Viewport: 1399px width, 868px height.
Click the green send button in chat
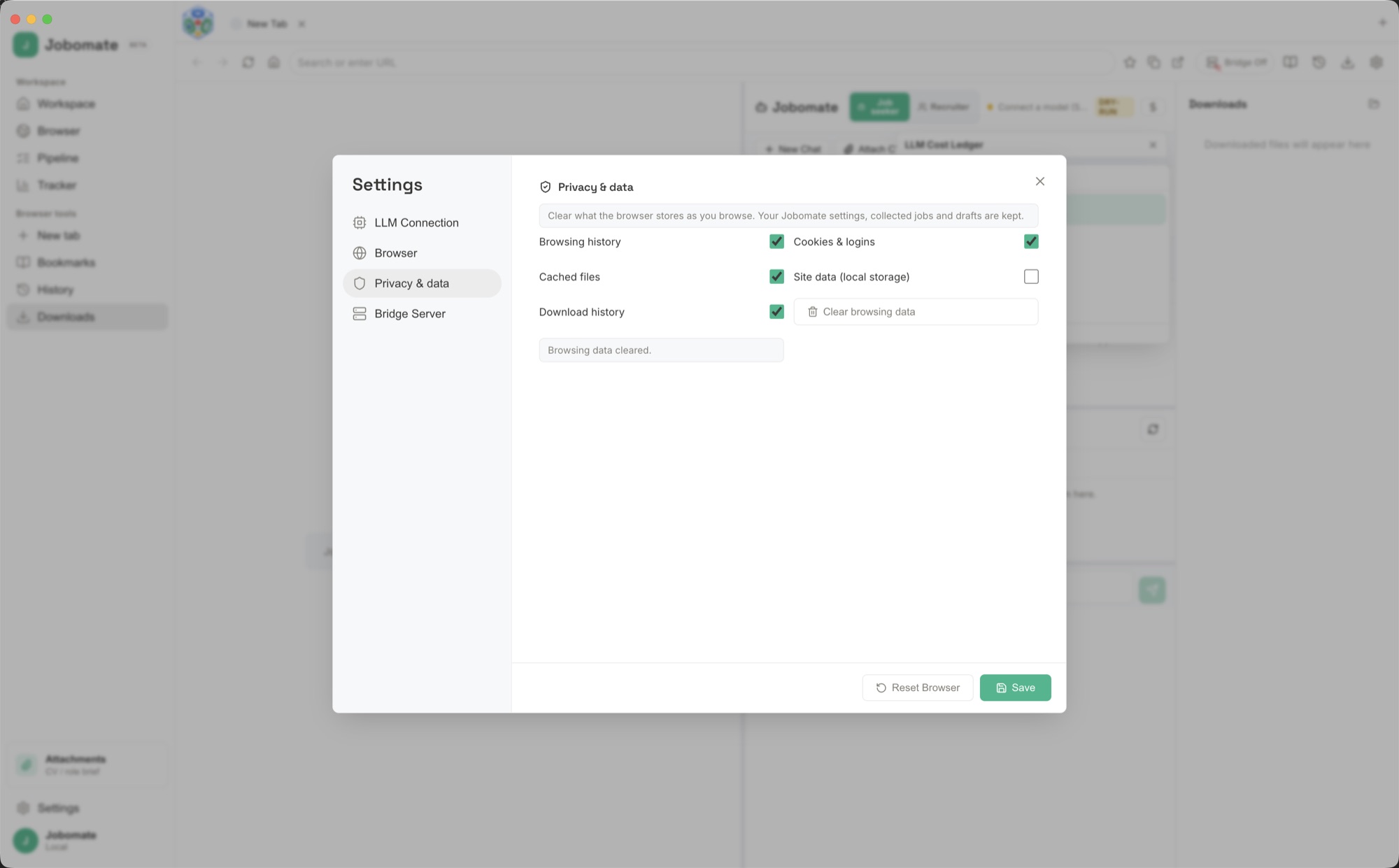coord(1152,590)
